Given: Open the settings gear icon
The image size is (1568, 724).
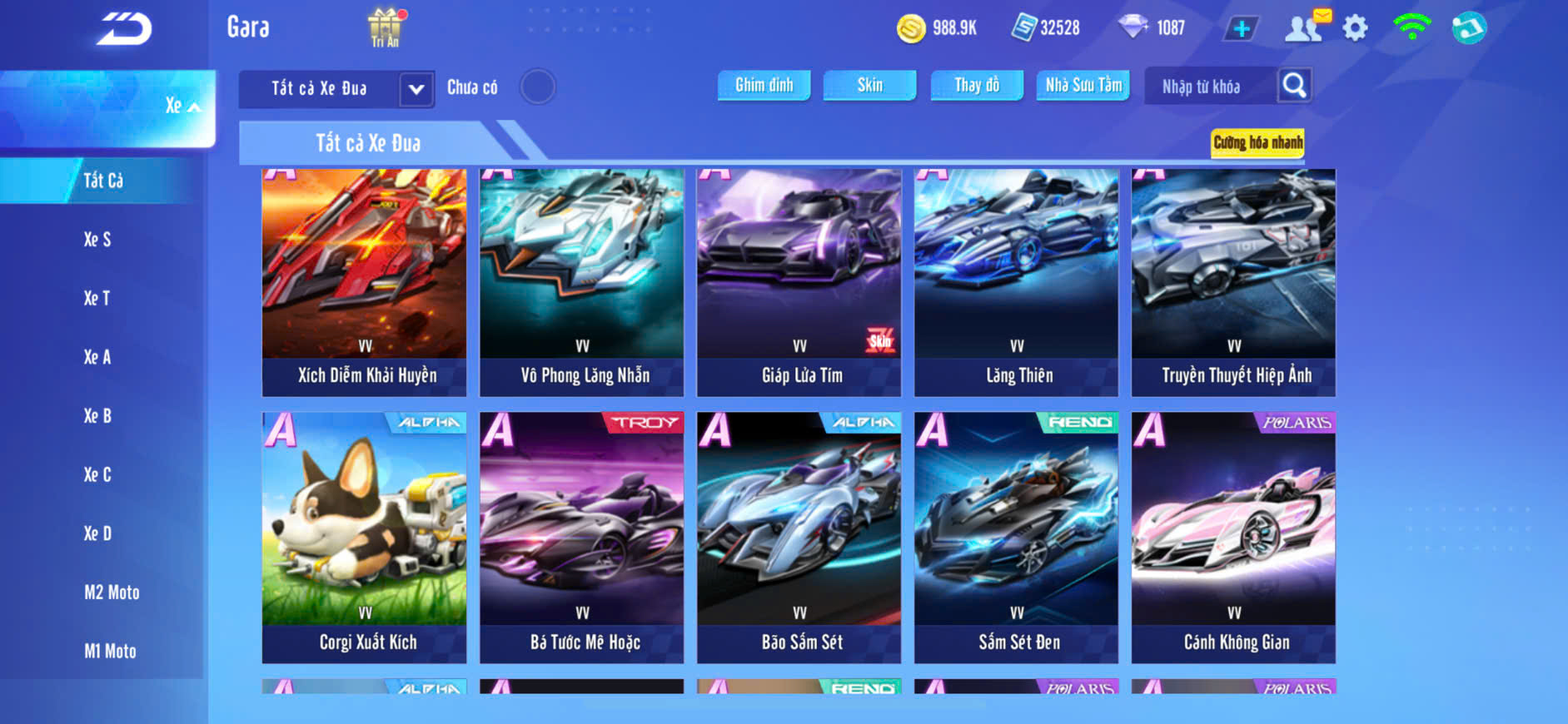Looking at the screenshot, I should pyautogui.click(x=1356, y=28).
